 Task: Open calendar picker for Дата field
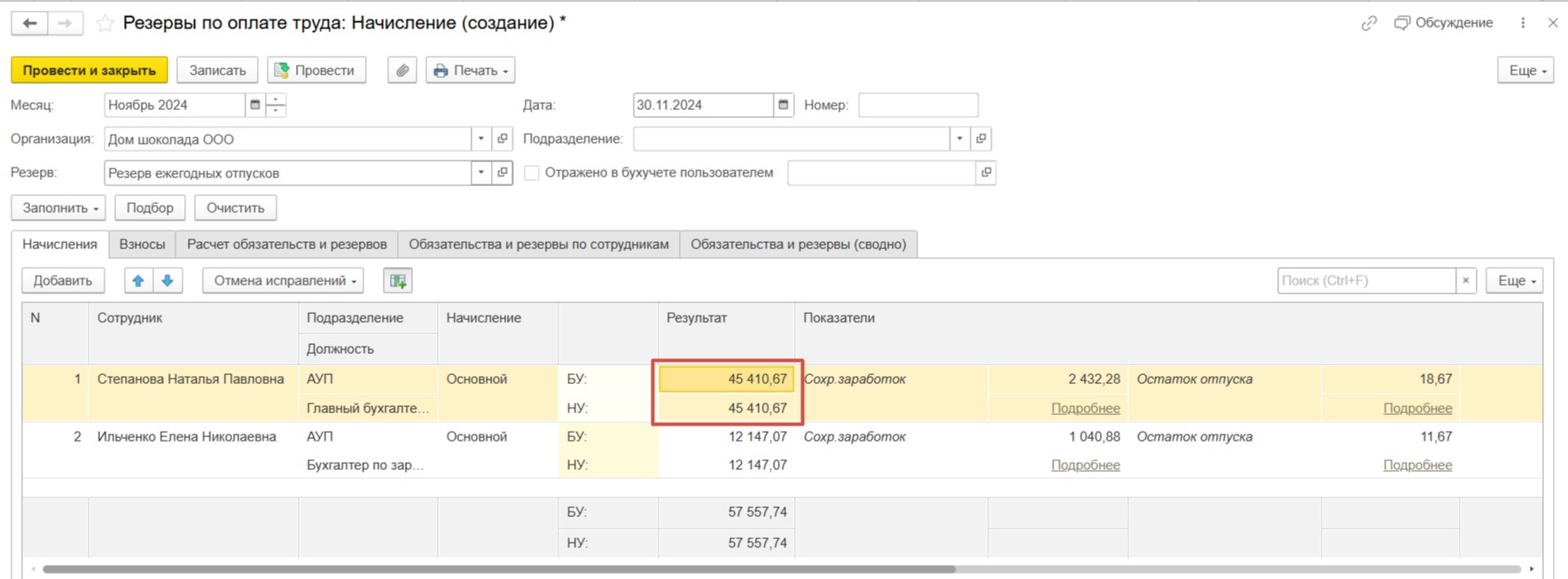(x=784, y=105)
